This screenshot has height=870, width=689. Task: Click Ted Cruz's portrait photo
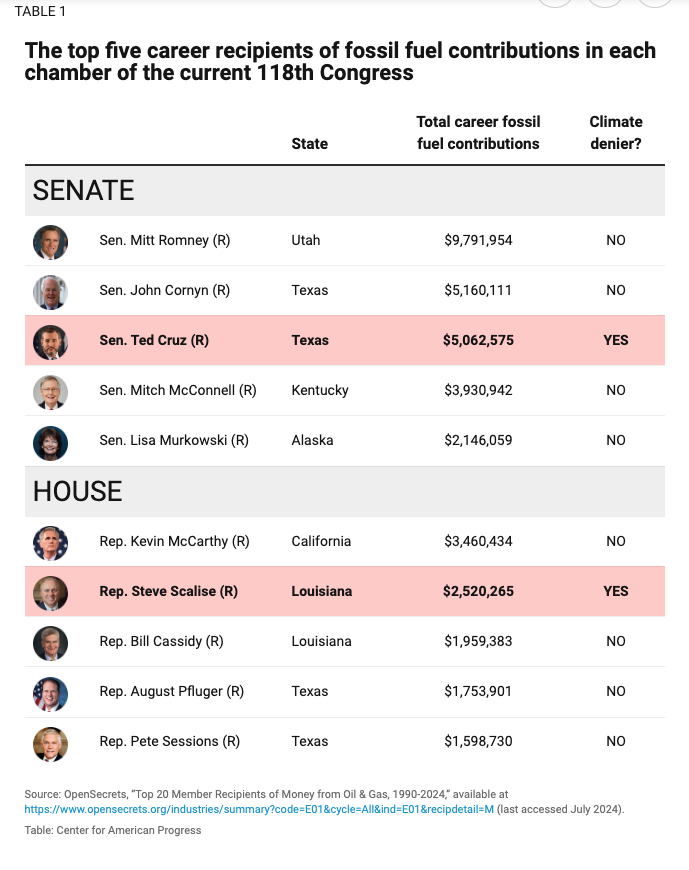pos(50,341)
